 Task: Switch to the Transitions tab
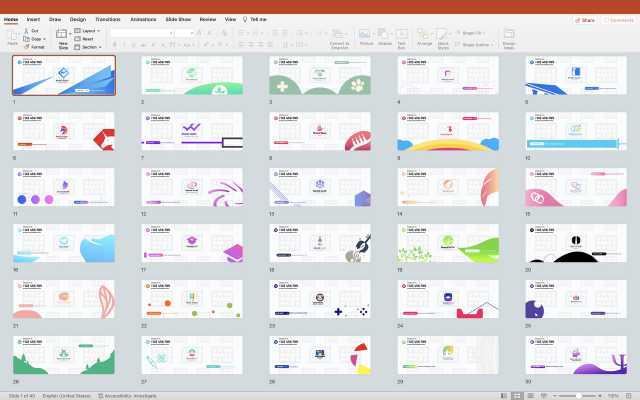coord(107,19)
